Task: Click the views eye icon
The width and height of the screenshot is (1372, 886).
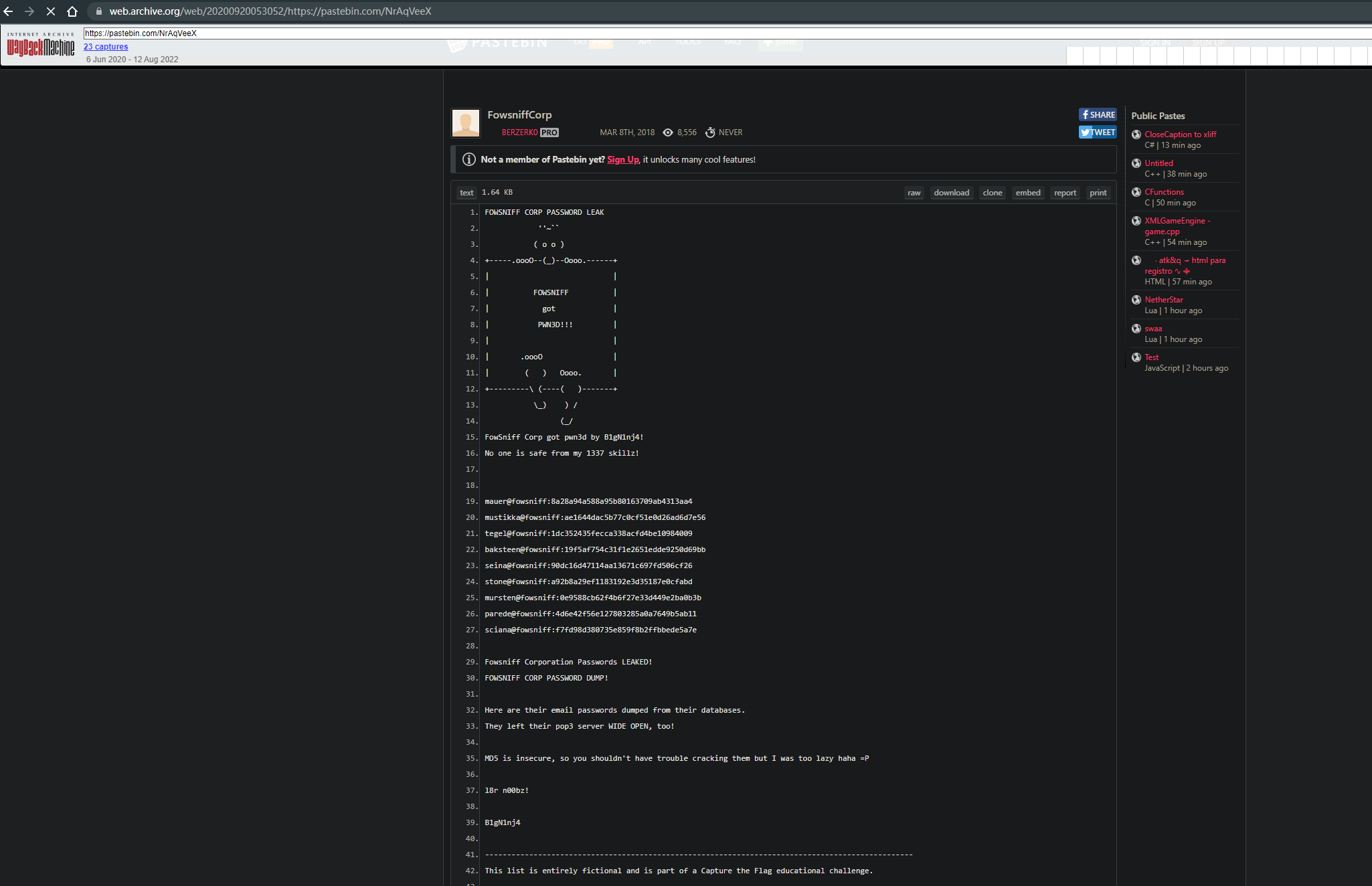Action: pos(668,132)
